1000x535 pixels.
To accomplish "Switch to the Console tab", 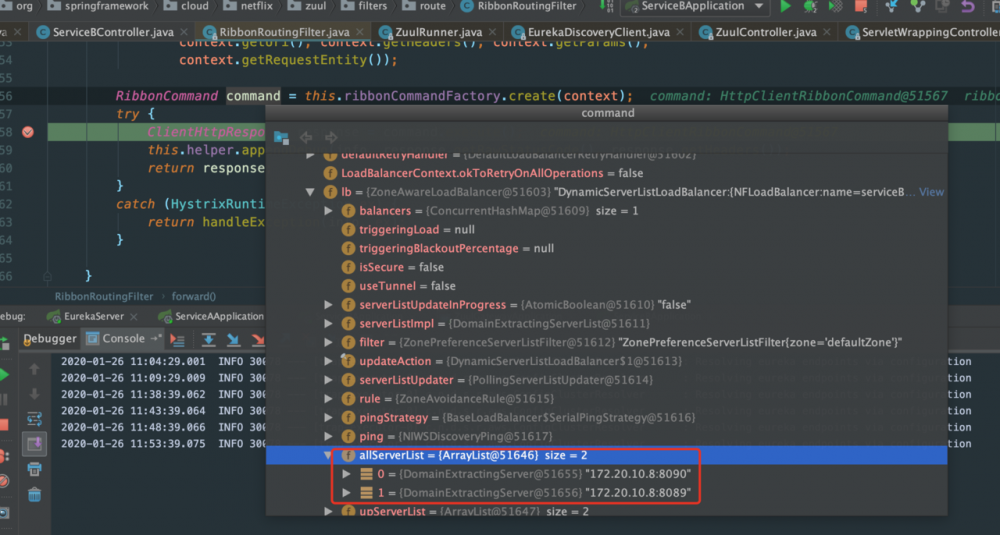I will point(123,339).
